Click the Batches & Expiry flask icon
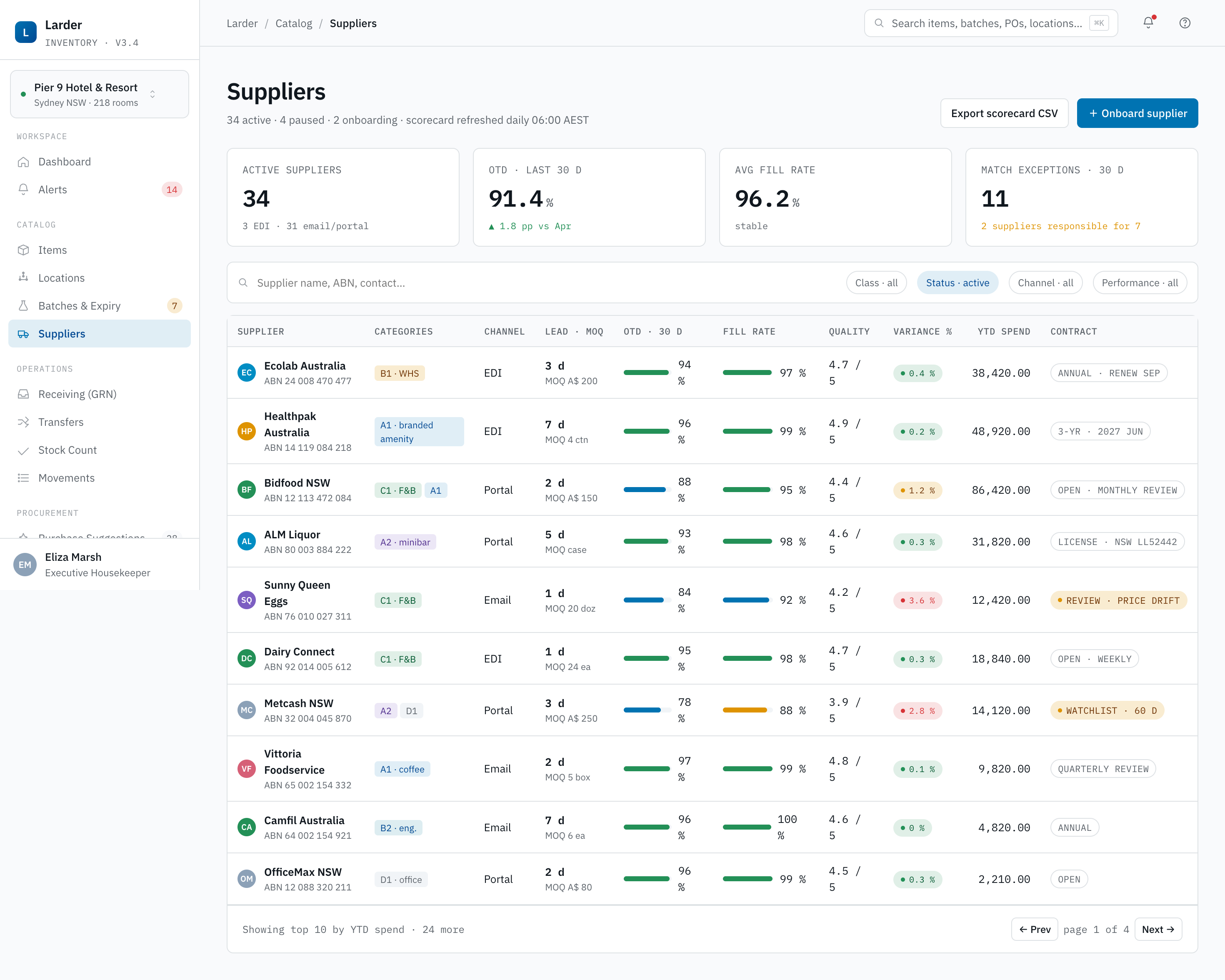This screenshot has height=980, width=1225. (x=23, y=306)
